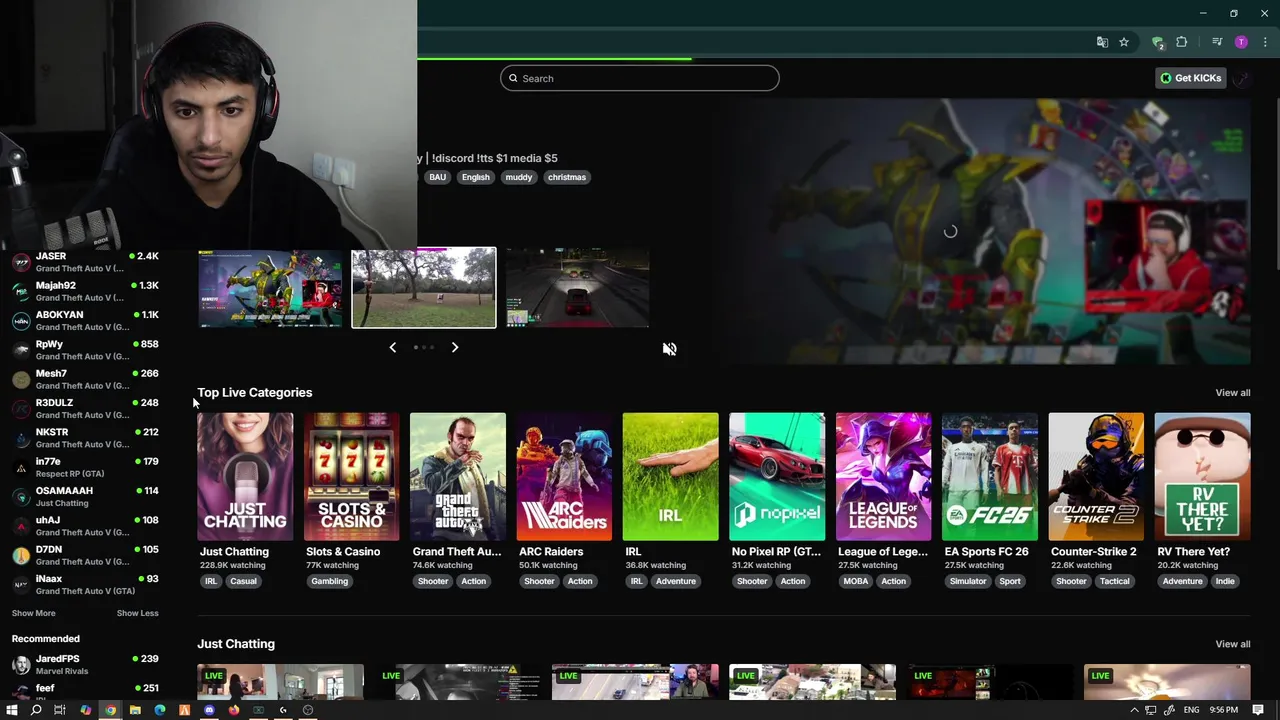The height and width of the screenshot is (720, 1280).
Task: Go to previous featured stream arrow
Action: click(392, 347)
